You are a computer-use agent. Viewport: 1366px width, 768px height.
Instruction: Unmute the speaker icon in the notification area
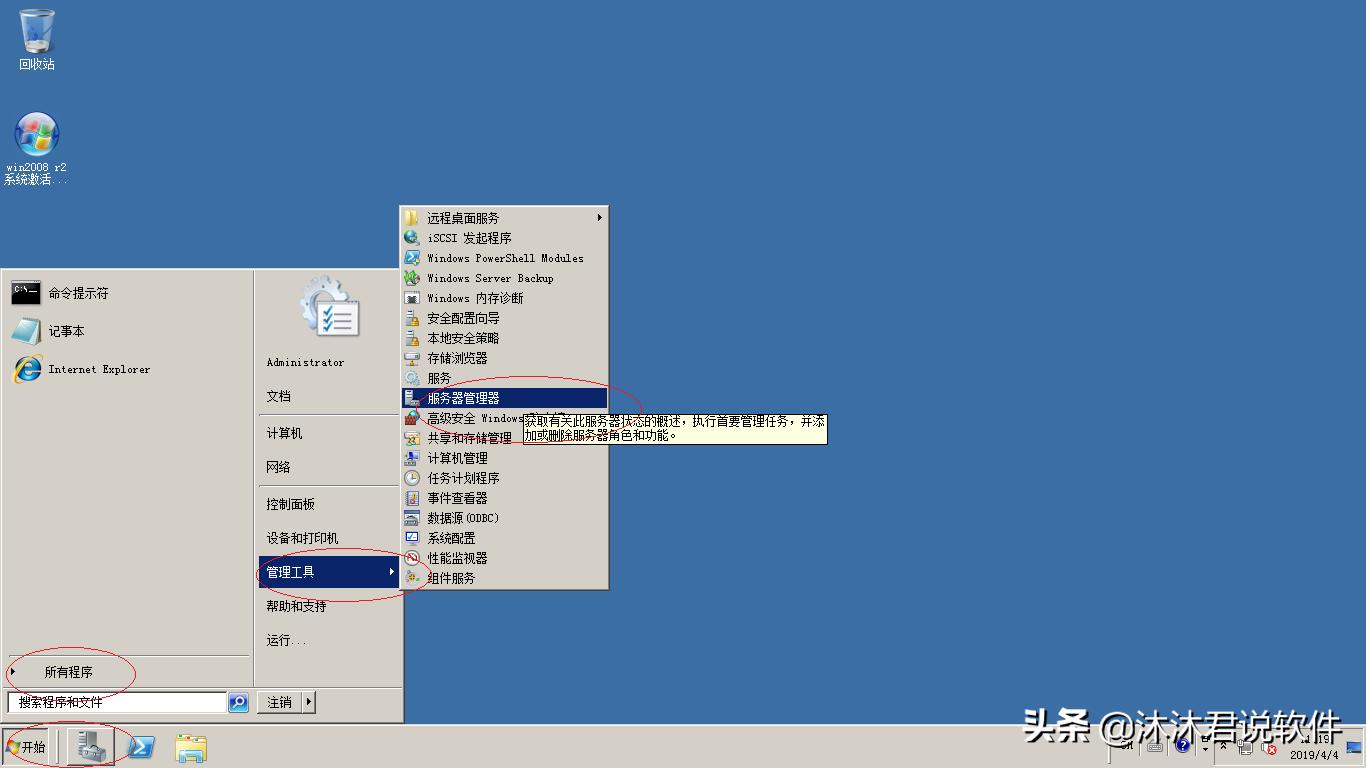[x=1268, y=748]
